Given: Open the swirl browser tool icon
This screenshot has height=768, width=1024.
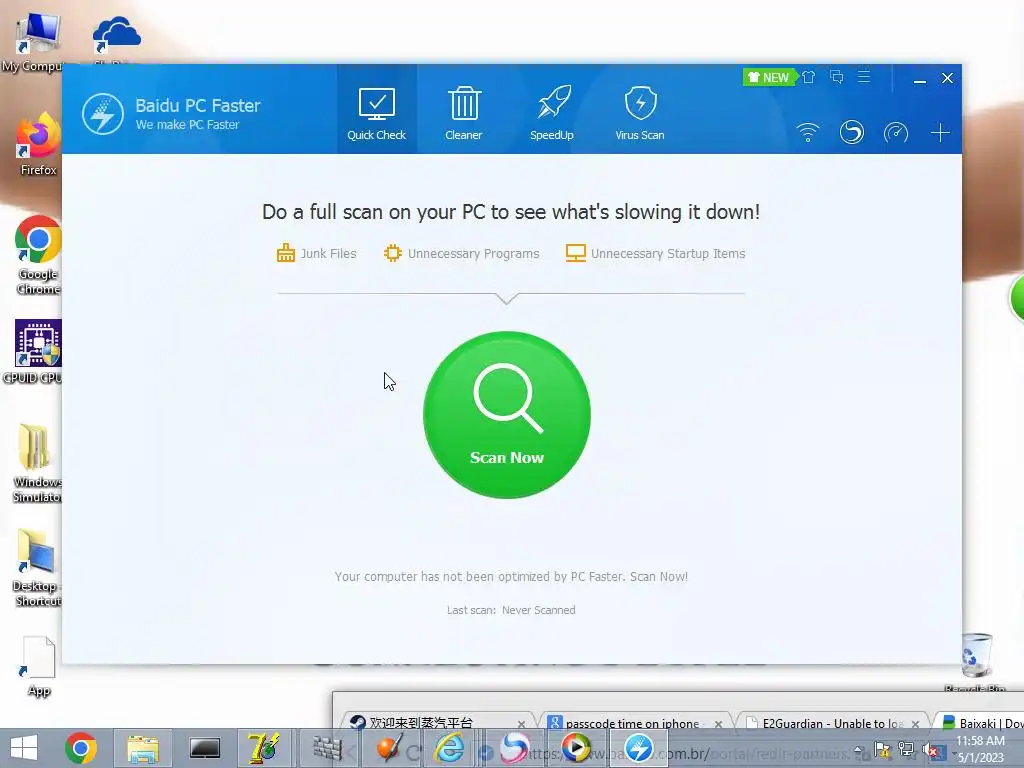Looking at the screenshot, I should [x=852, y=133].
